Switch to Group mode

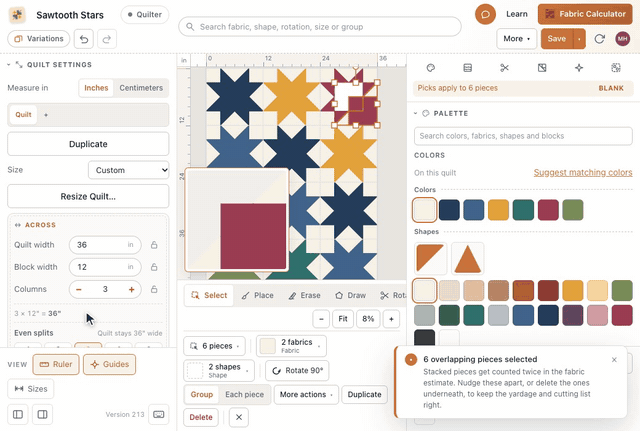202,394
